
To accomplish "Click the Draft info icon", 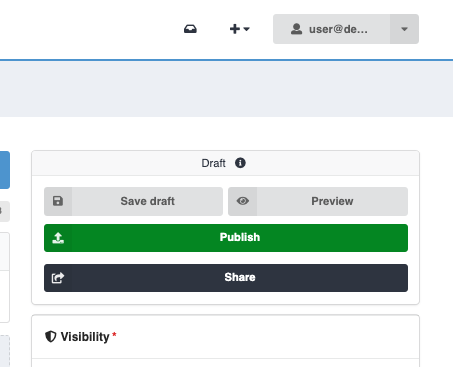I will [x=240, y=163].
